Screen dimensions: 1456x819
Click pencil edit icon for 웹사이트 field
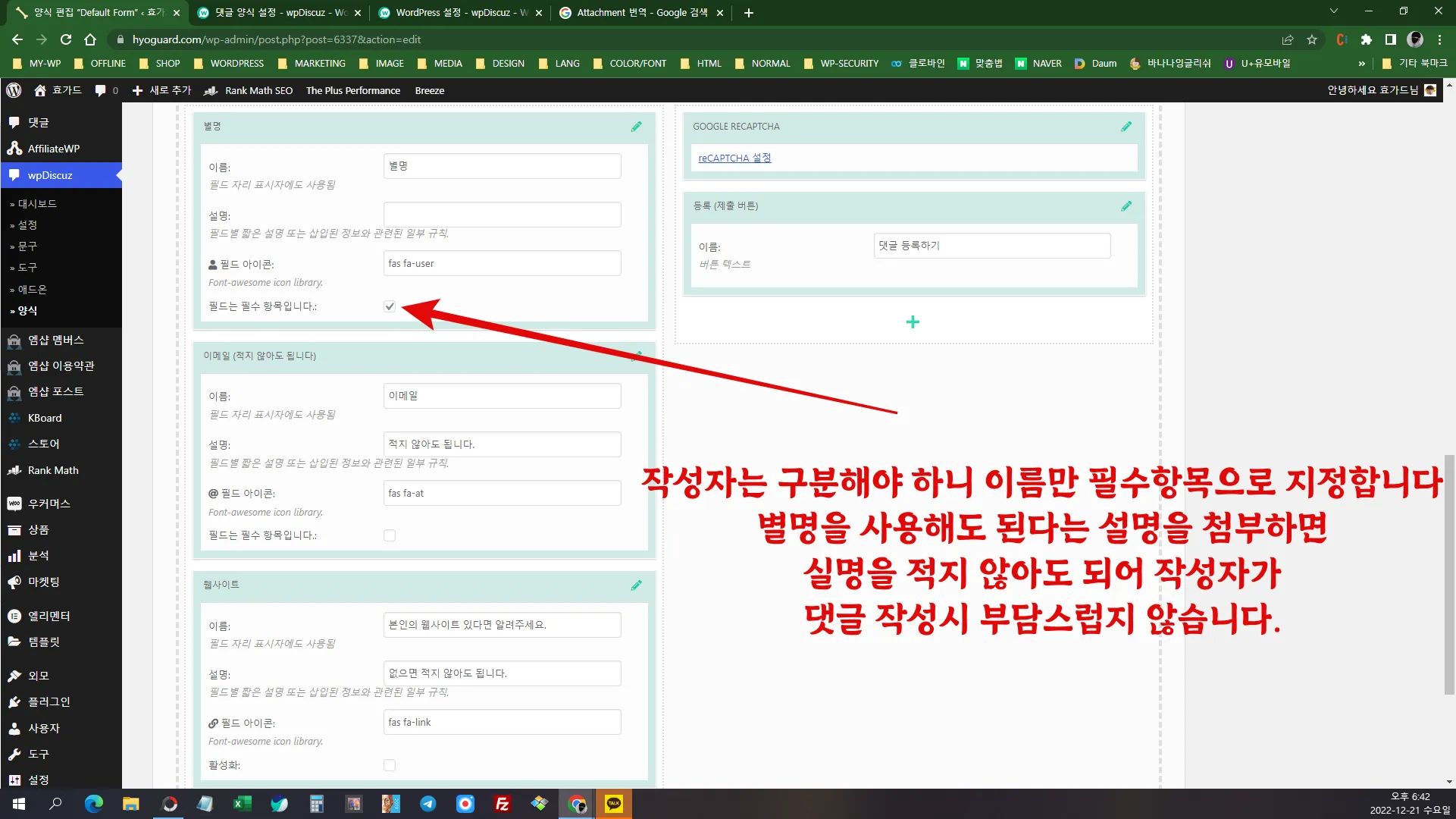click(x=637, y=585)
